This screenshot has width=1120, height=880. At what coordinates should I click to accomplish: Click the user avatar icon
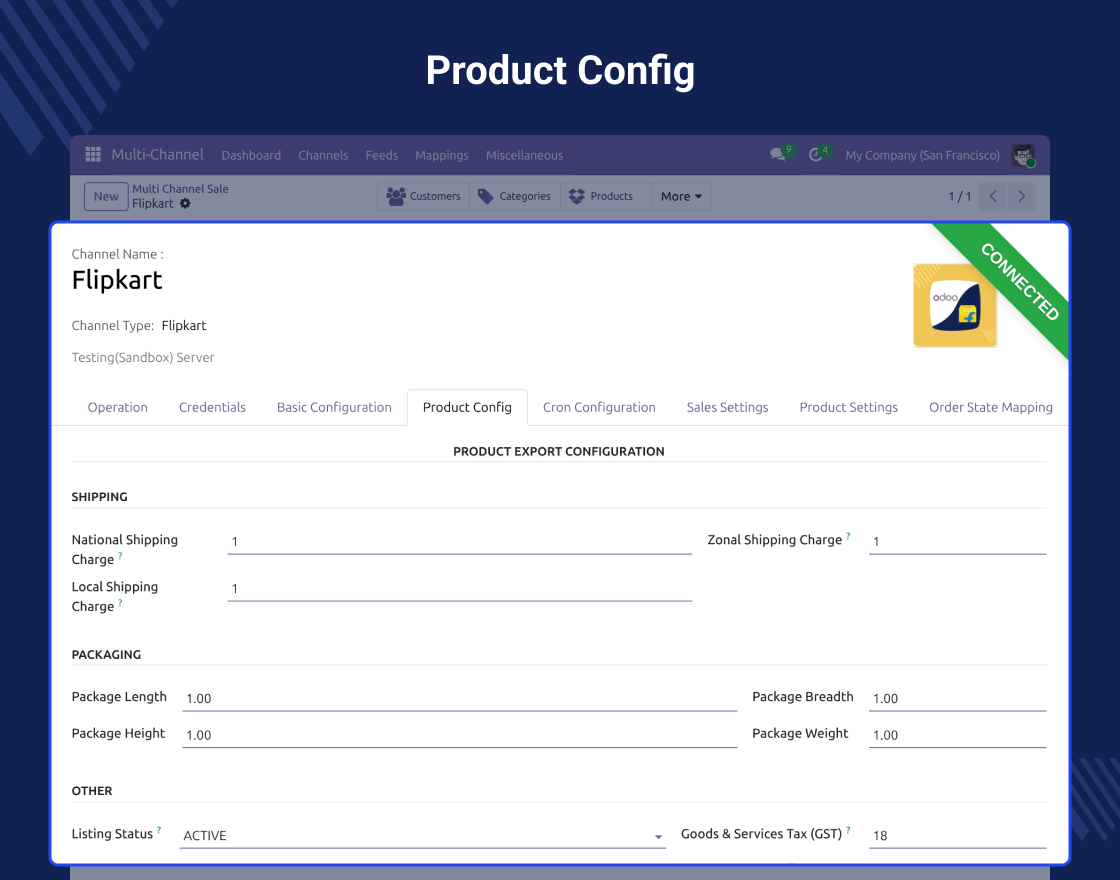click(x=1023, y=155)
